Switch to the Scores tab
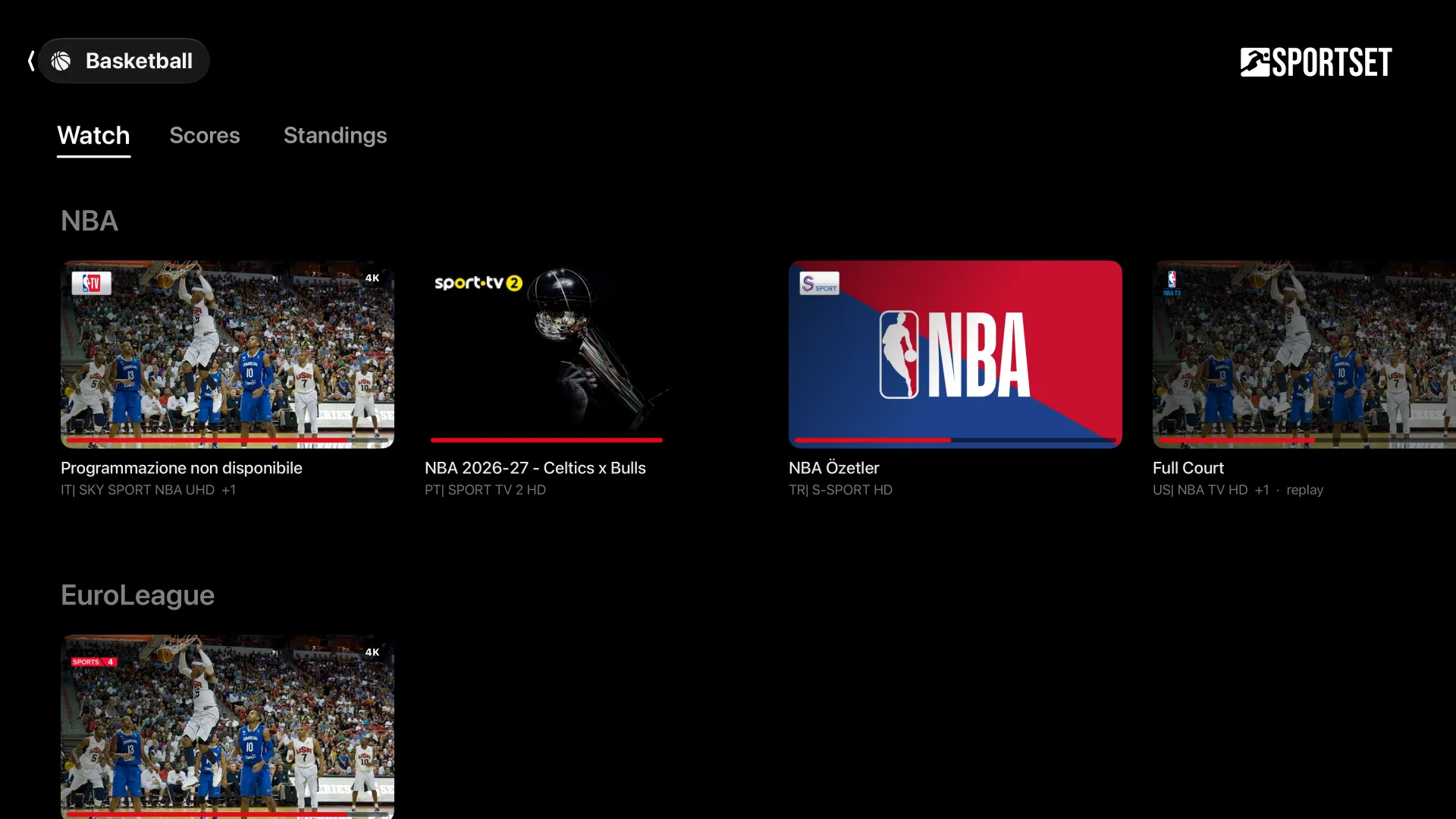Viewport: 1456px width, 819px height. [205, 136]
